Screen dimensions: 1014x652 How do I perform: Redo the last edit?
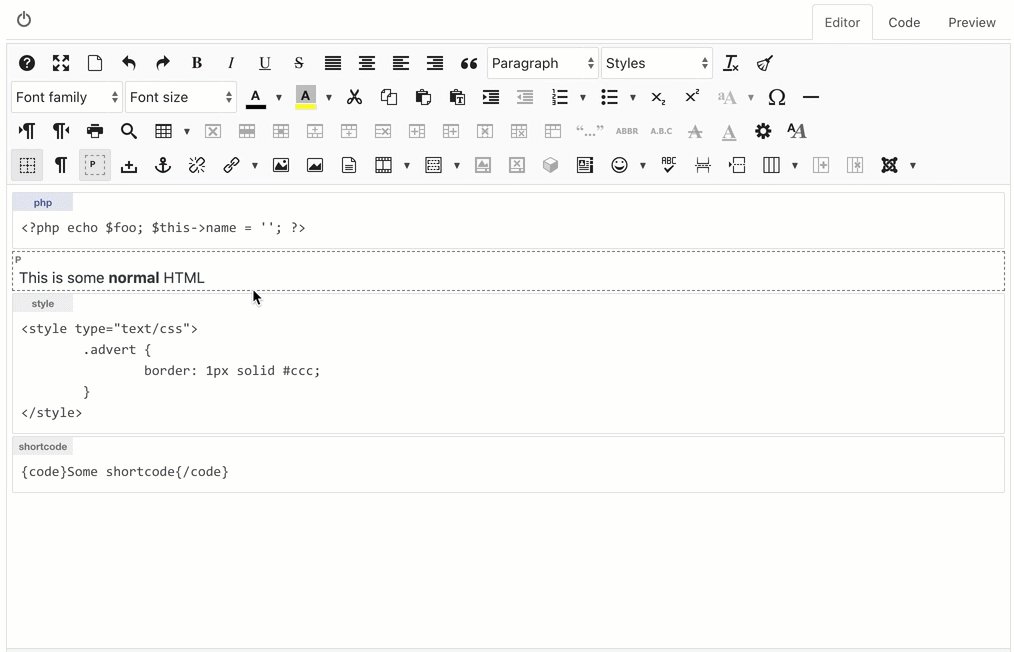163,63
